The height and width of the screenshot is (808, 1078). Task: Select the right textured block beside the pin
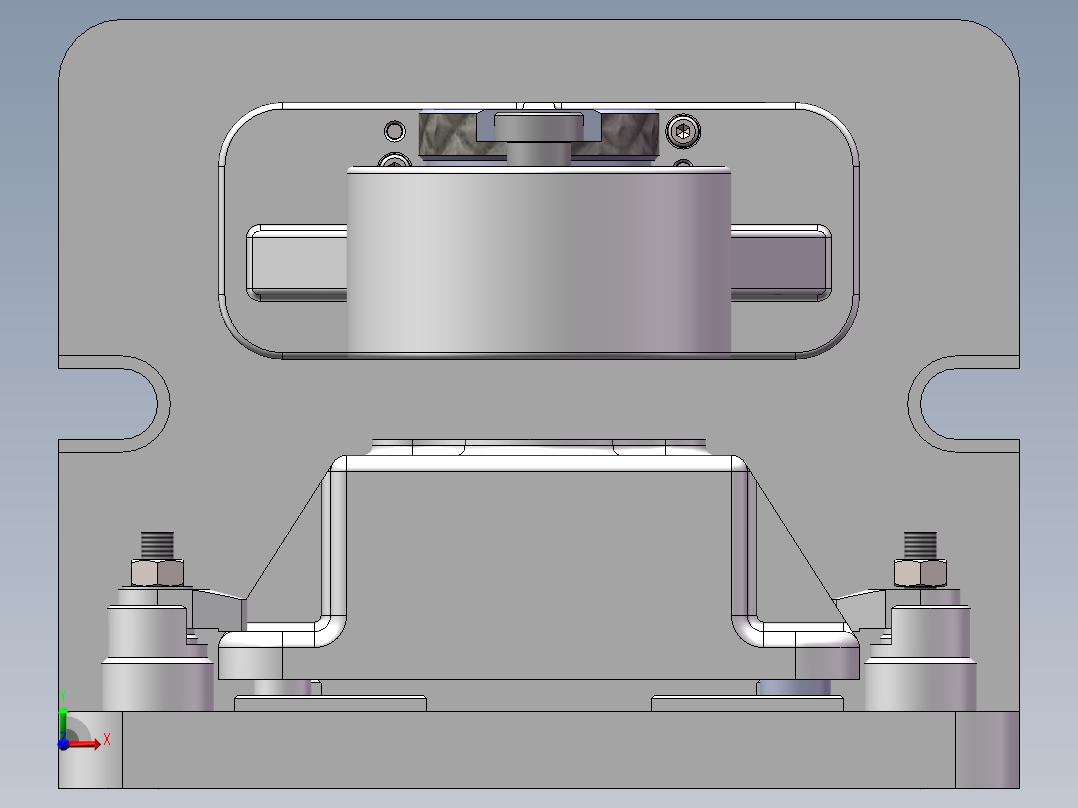[x=630, y=135]
